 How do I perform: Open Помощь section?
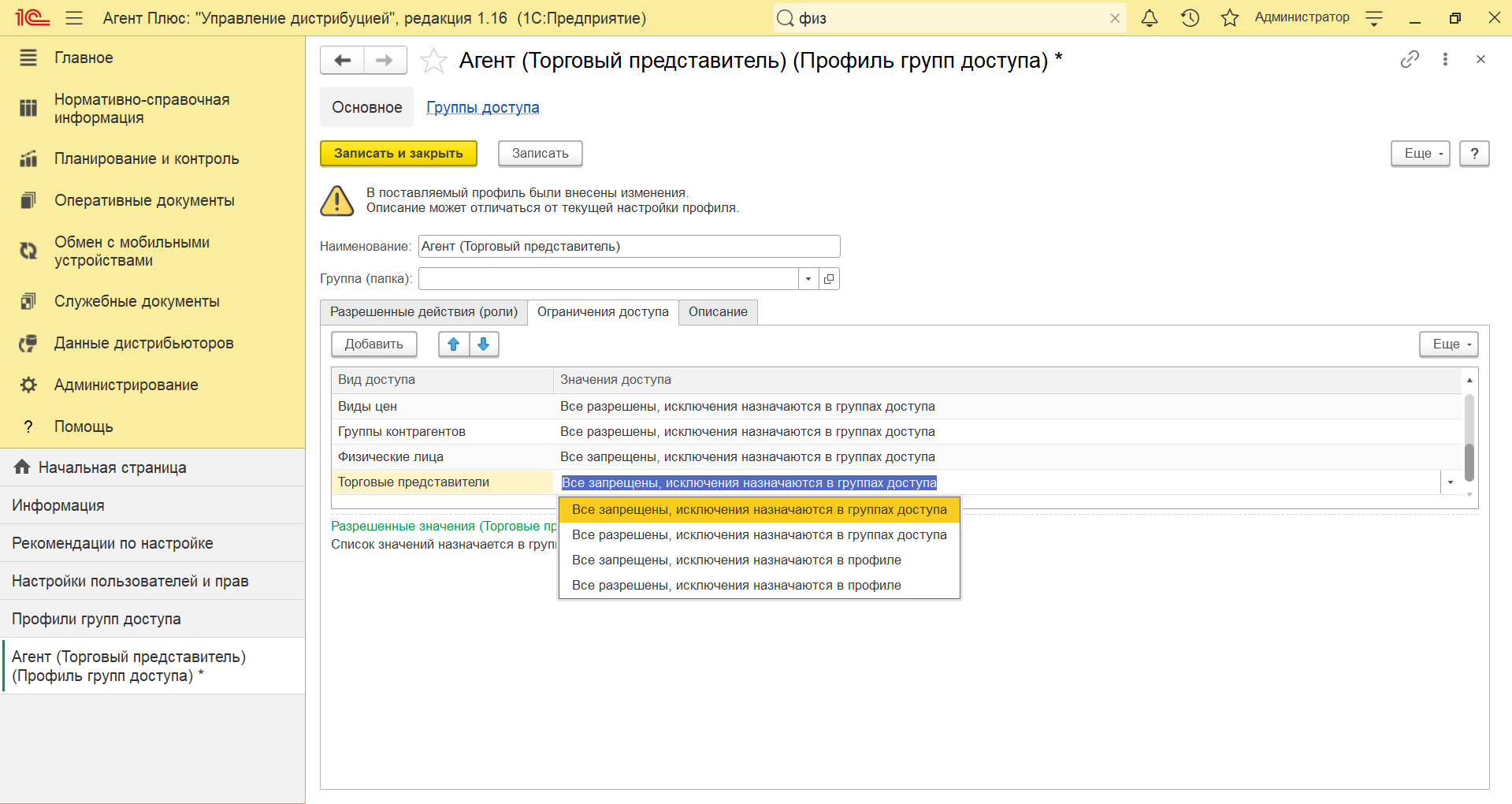tap(153, 426)
